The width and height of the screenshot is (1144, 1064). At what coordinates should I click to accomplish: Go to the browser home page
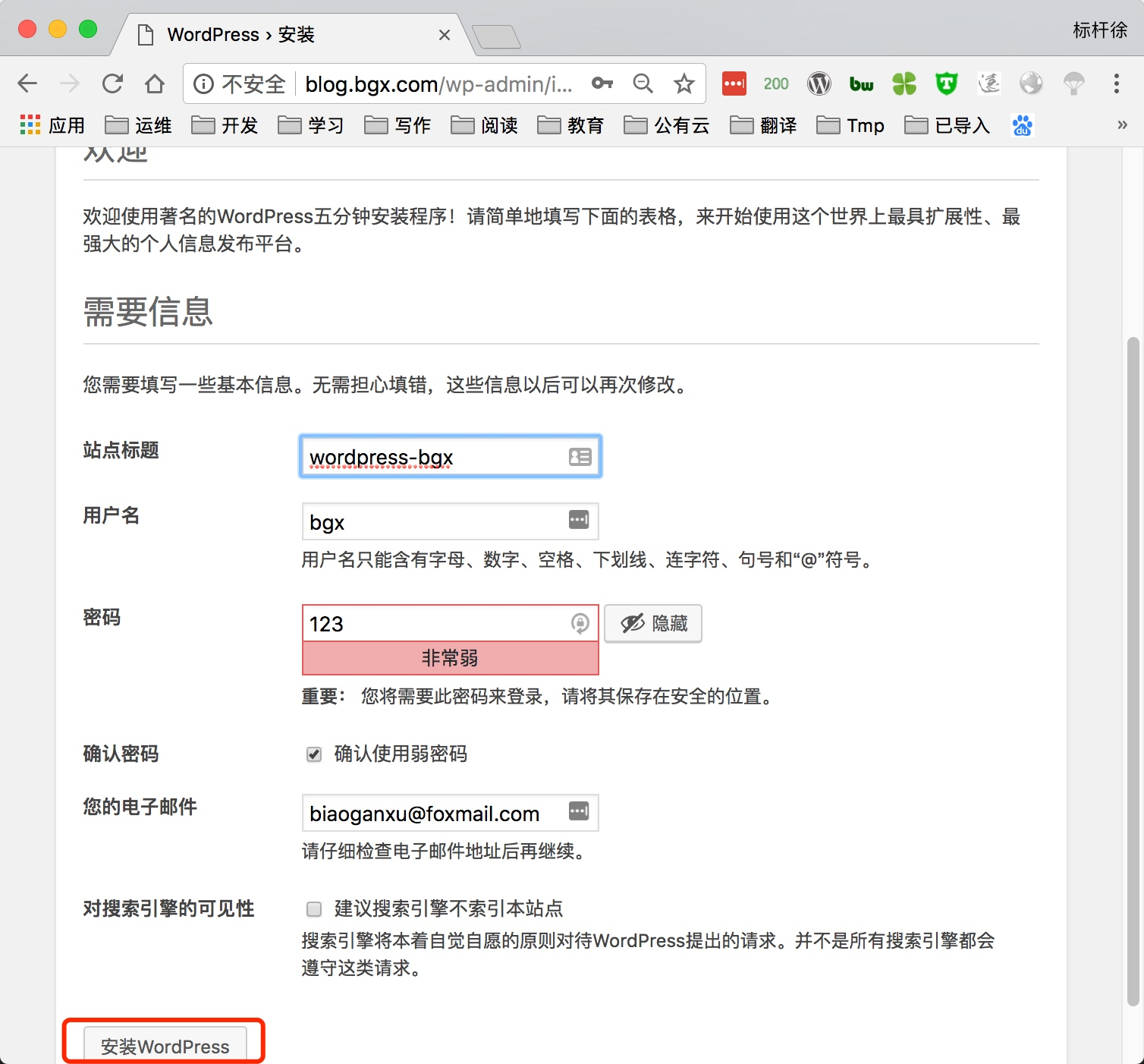click(x=155, y=83)
